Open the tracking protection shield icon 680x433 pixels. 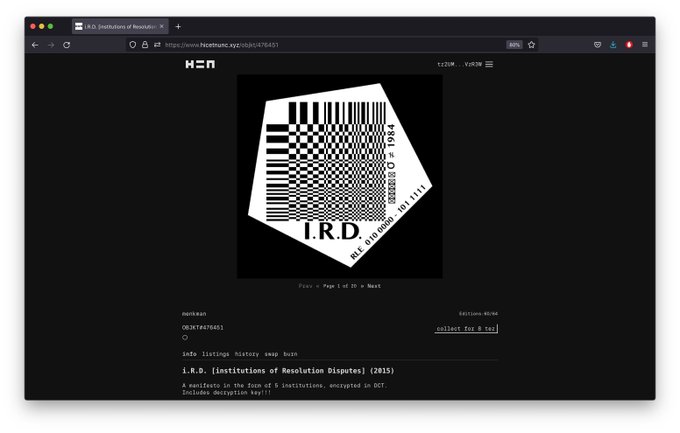(133, 45)
